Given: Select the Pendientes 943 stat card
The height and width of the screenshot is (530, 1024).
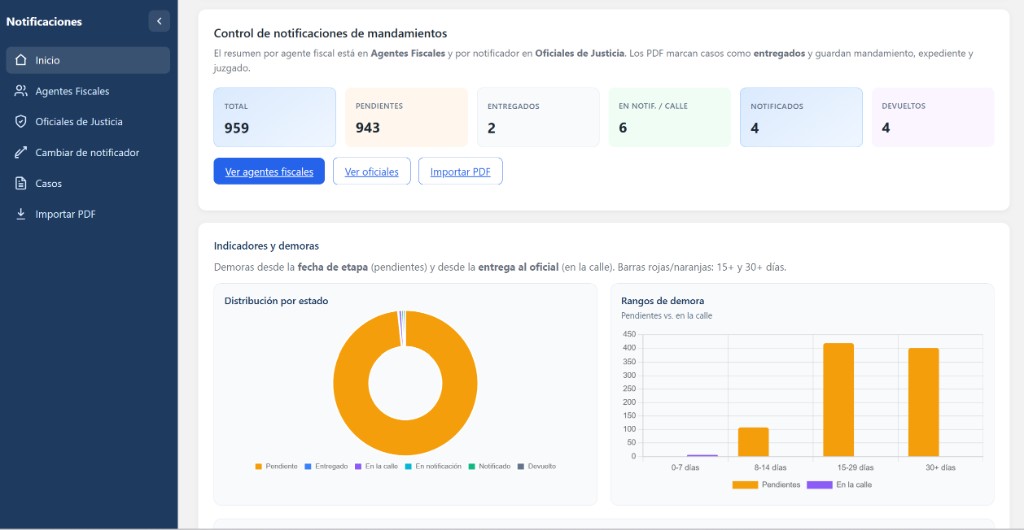Looking at the screenshot, I should [x=406, y=117].
